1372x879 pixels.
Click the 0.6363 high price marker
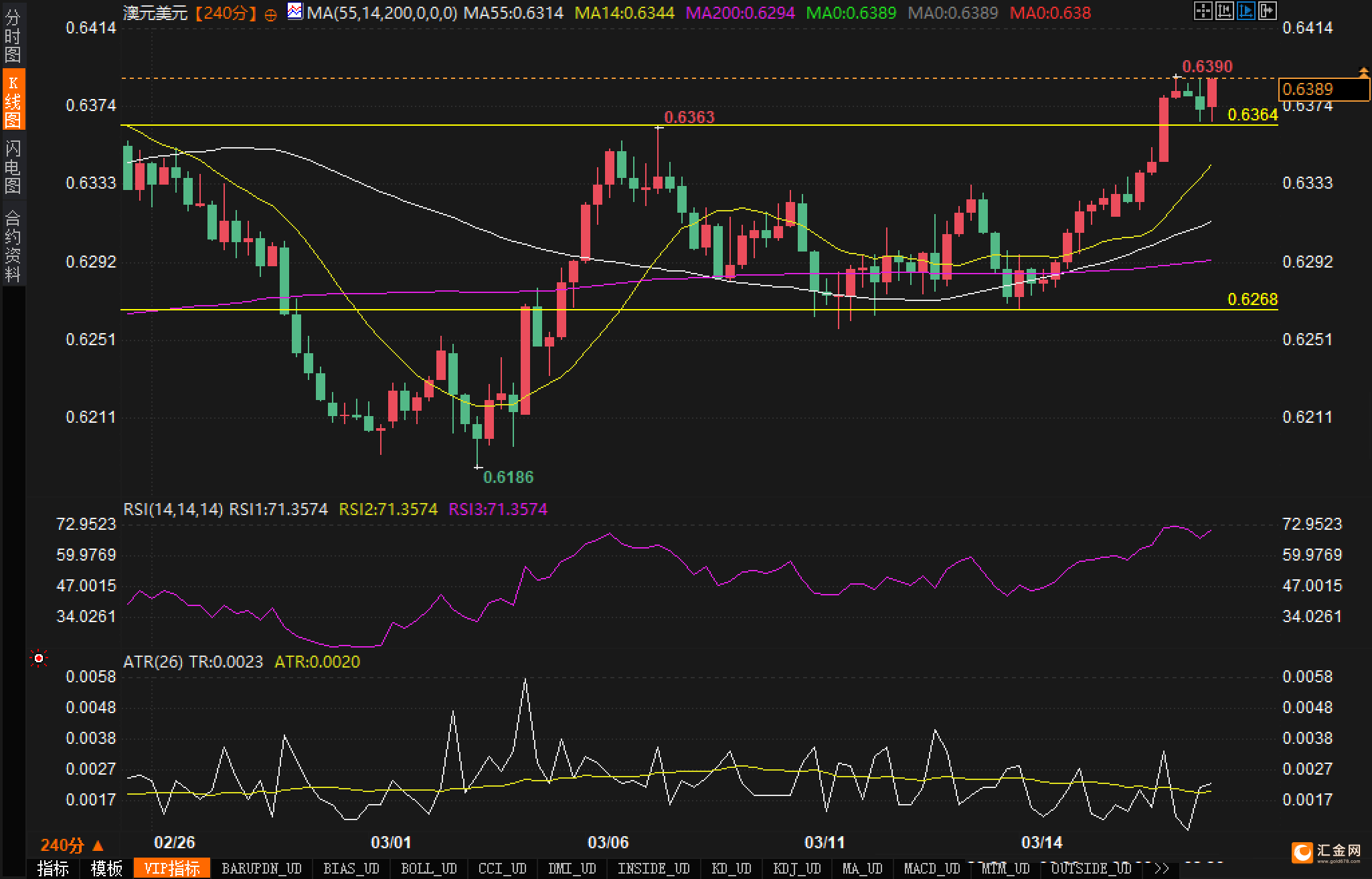pos(689,117)
